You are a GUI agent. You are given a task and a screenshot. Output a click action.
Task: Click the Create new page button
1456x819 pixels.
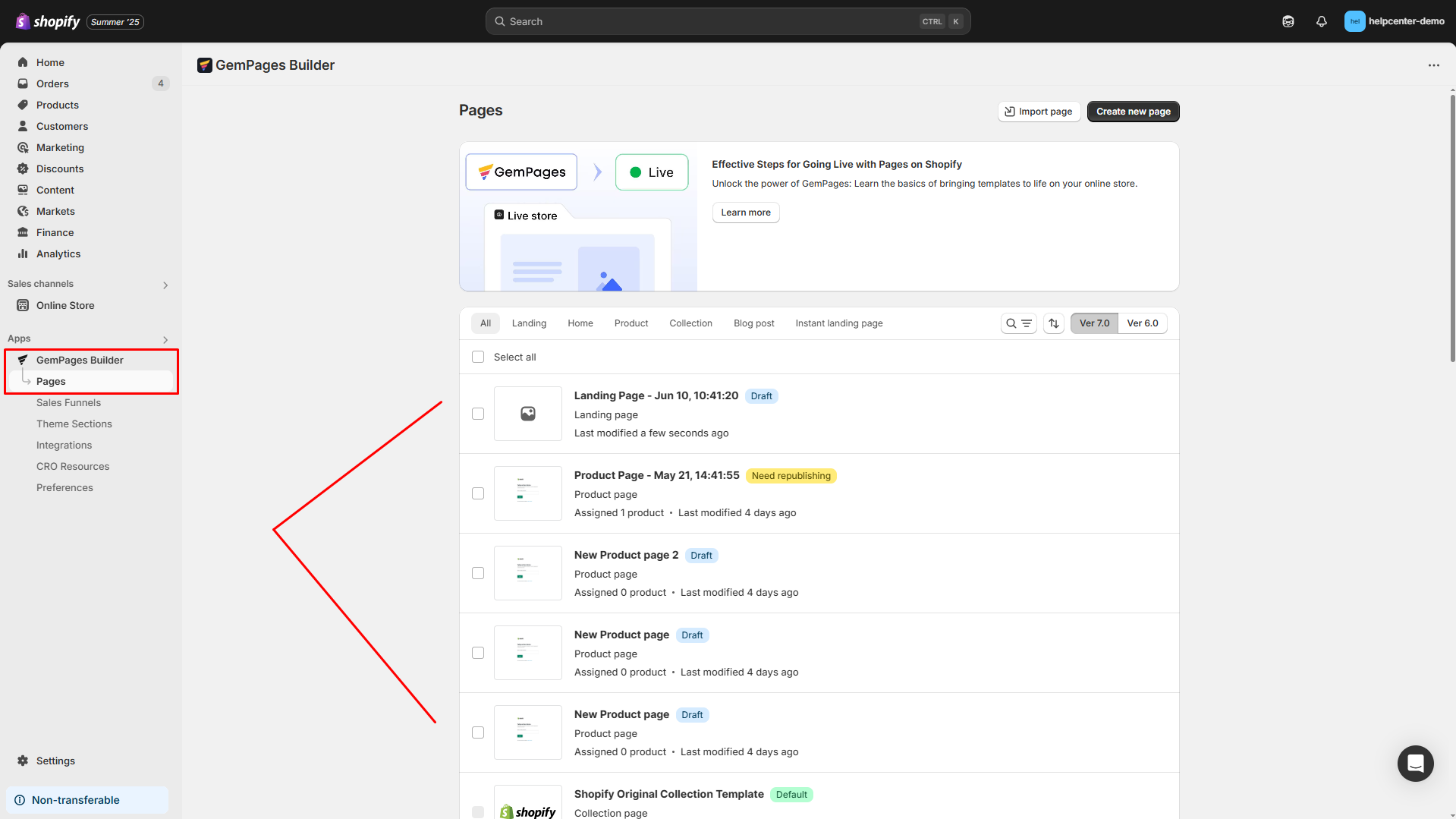(1133, 111)
